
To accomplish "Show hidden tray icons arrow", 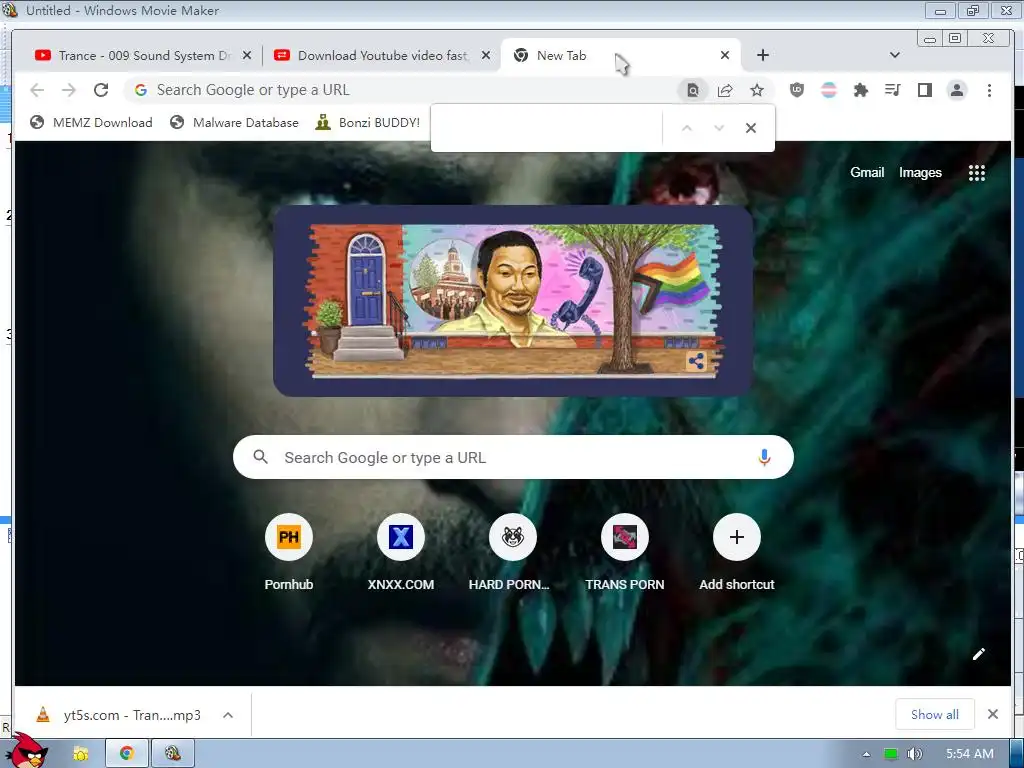I will 866,754.
